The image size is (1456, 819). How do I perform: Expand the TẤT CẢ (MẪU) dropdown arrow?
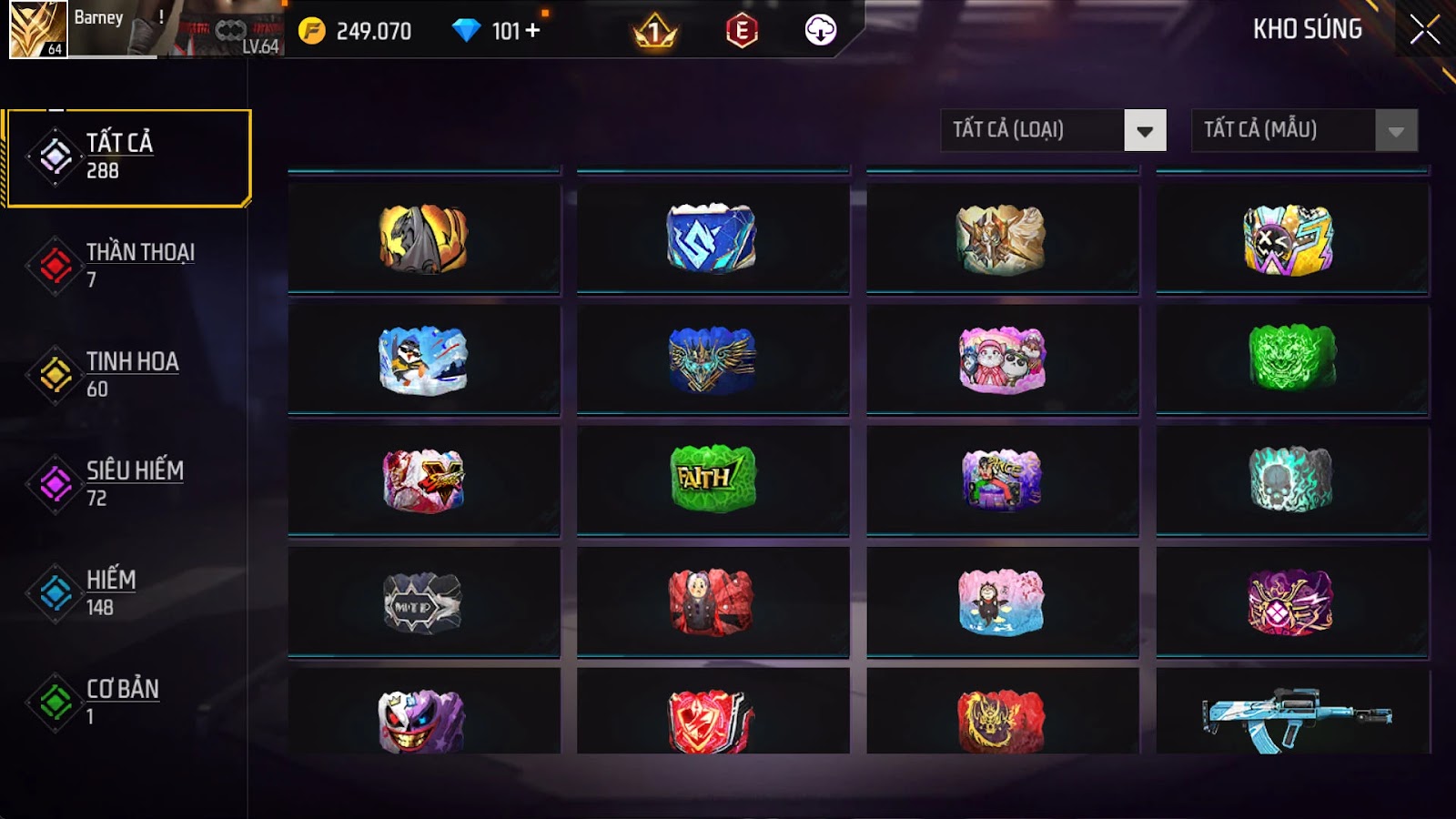[1396, 130]
